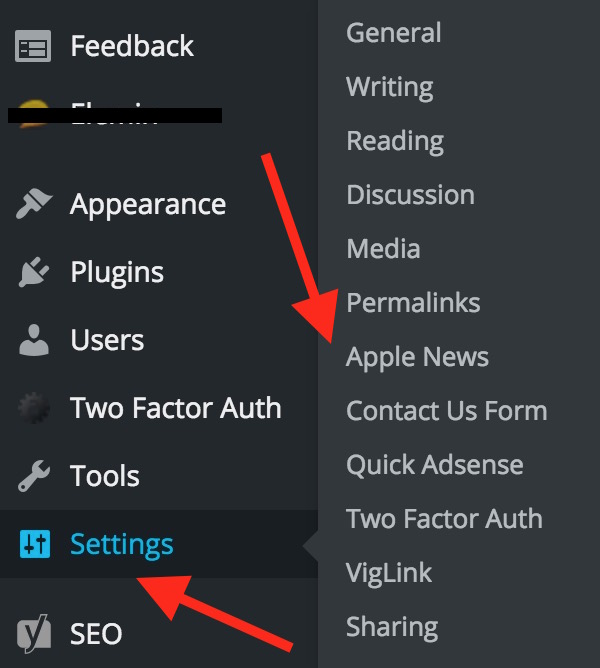Open Sharing settings page
This screenshot has height=668, width=600.
coord(392,627)
